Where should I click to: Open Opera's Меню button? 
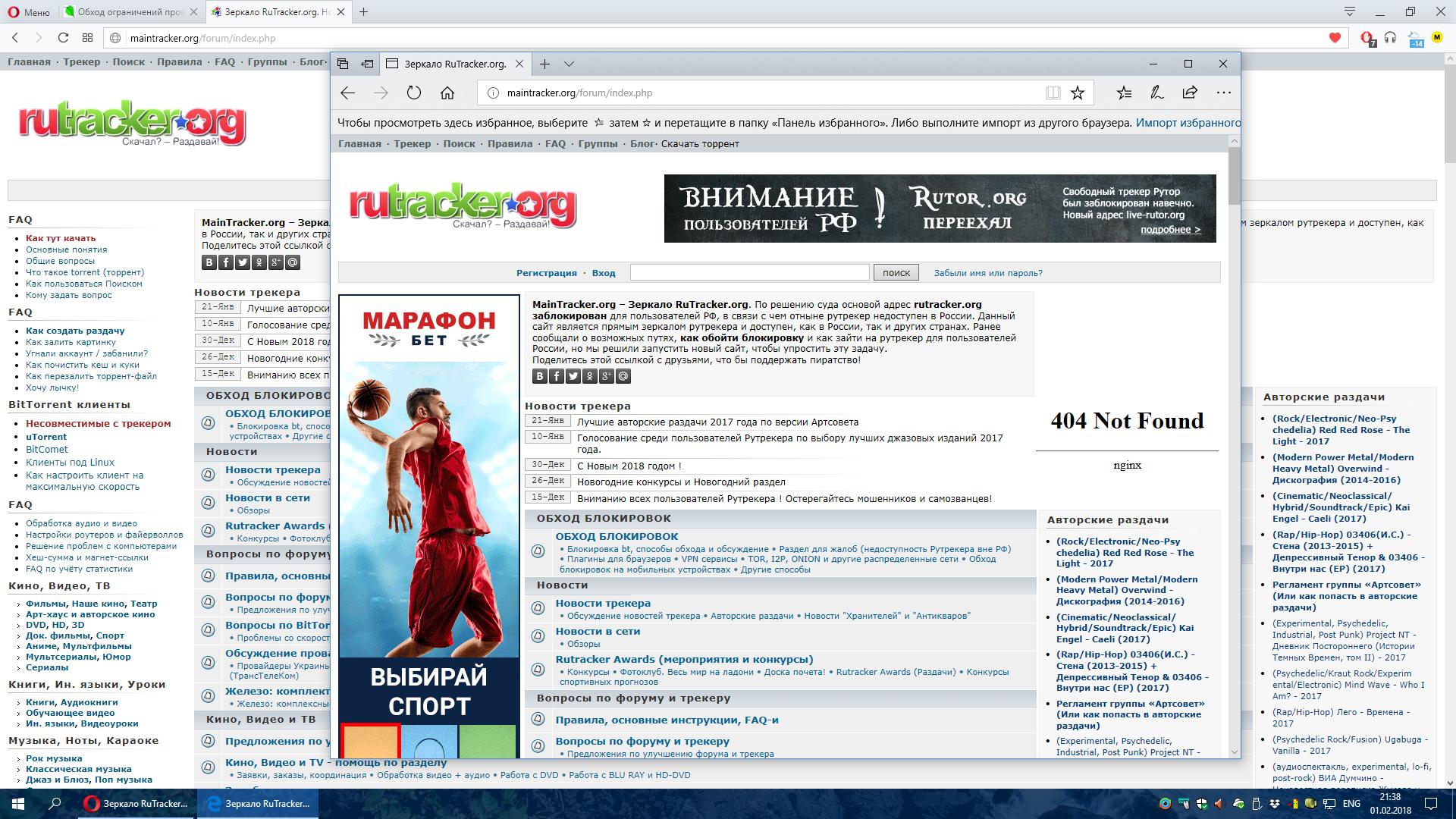28,12
